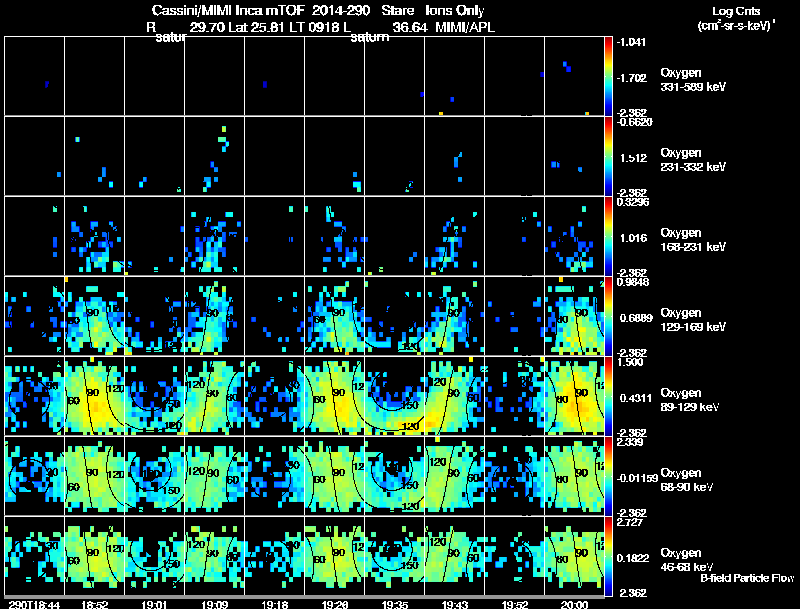800x609 pixels.
Task: Select the 68-90 keV image panel at 19:01
Action: pos(155,476)
